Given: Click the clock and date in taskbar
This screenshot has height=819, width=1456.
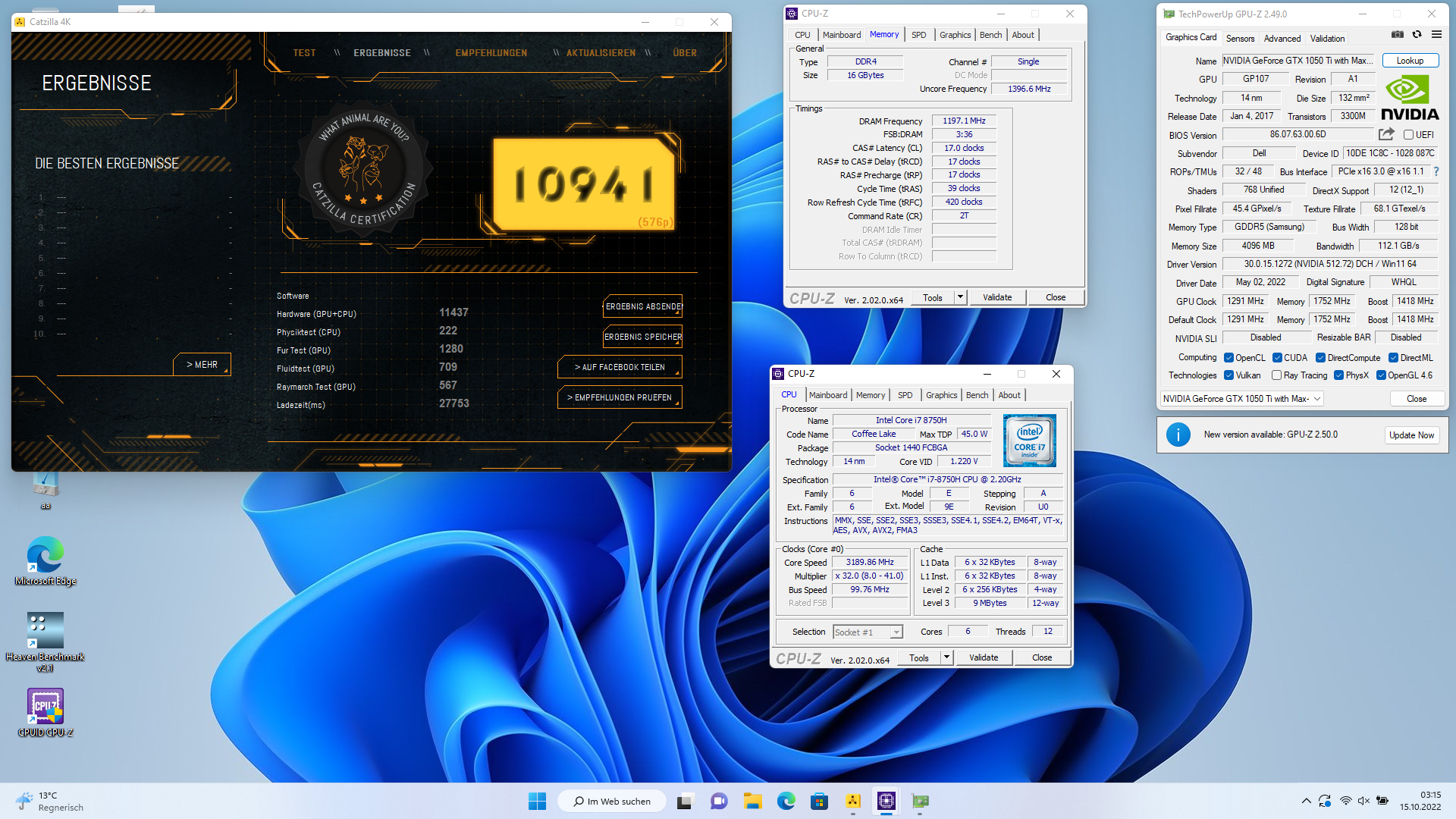Looking at the screenshot, I should pos(1420,801).
